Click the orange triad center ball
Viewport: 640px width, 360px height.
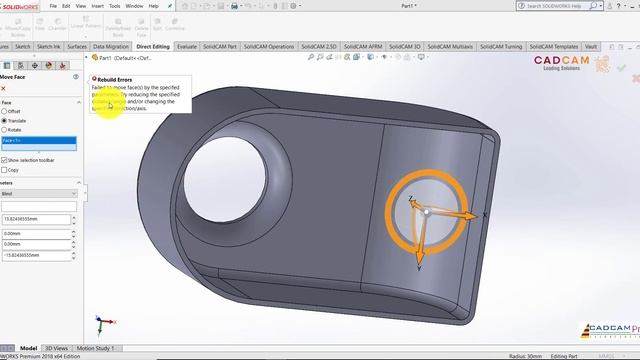[427, 212]
